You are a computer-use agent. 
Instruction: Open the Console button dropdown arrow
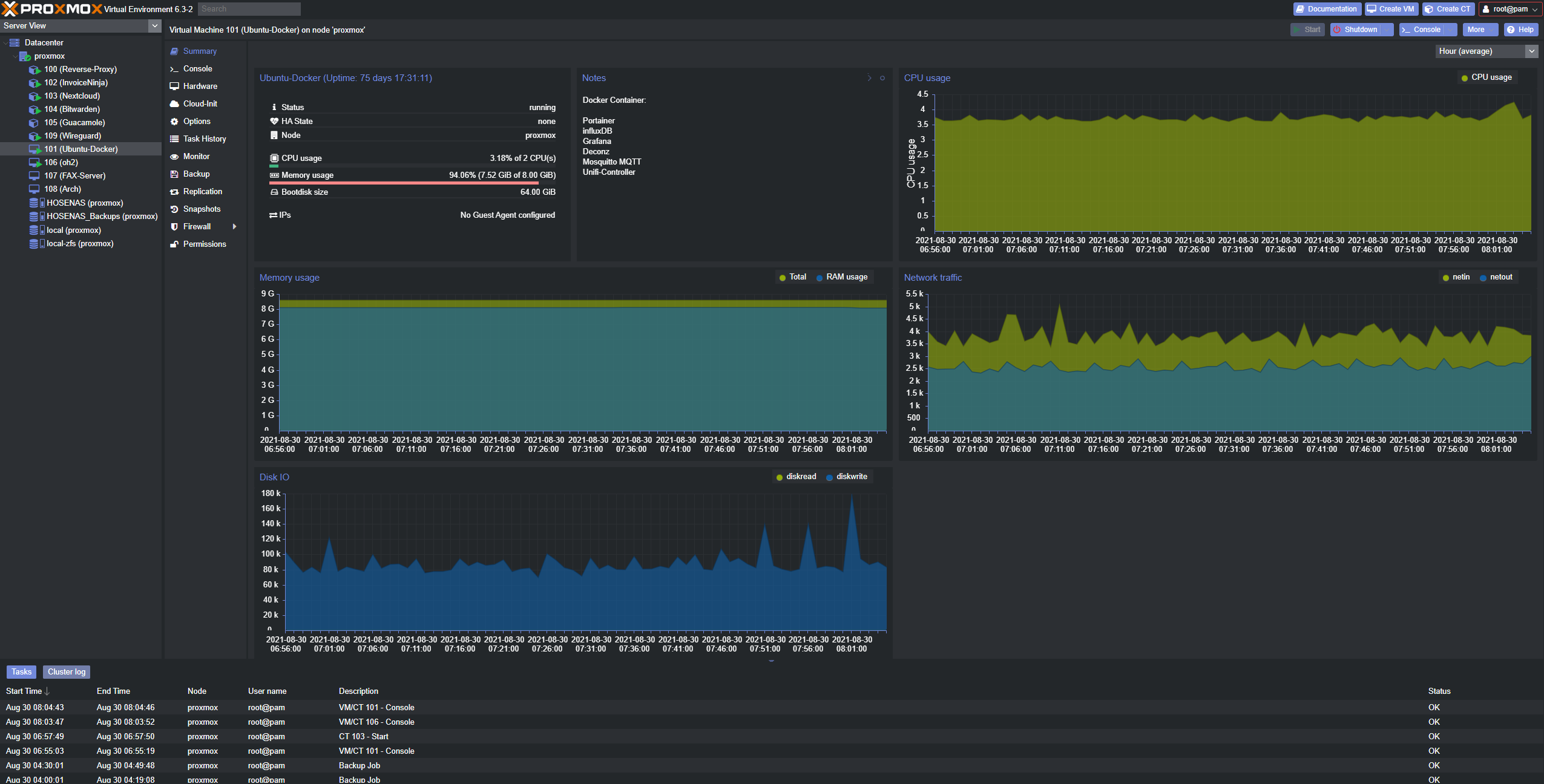(x=1451, y=30)
